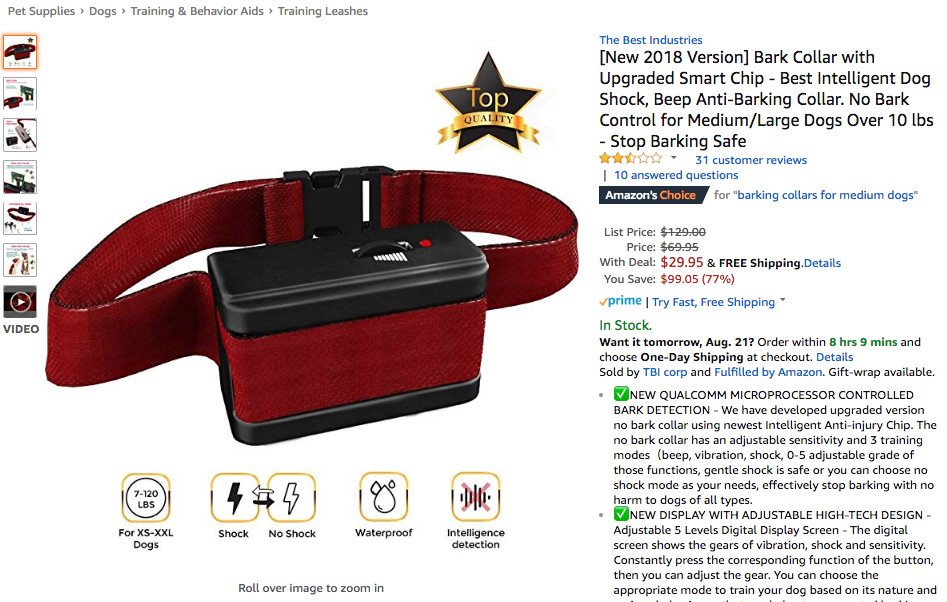
Task: Click the 7-120 LBS size icon
Action: coord(146,498)
